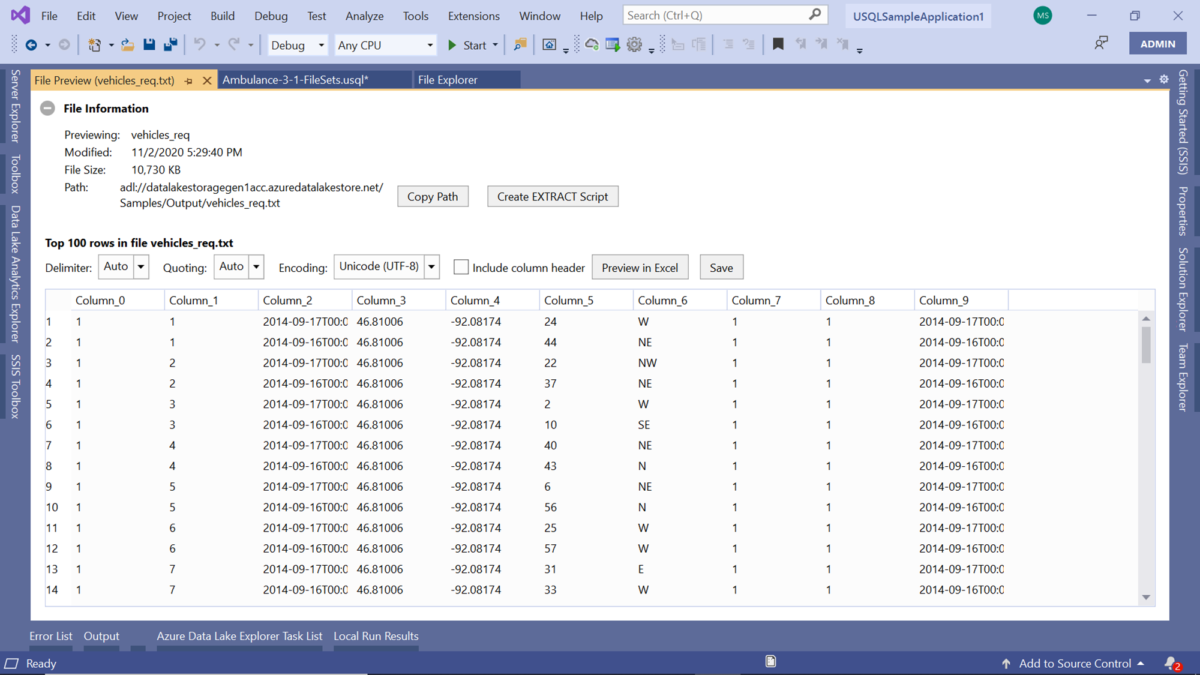Viewport: 1200px width, 675px height.
Task: Switch to Ambulance-3-1-FileSets.usql tab
Action: 295,80
